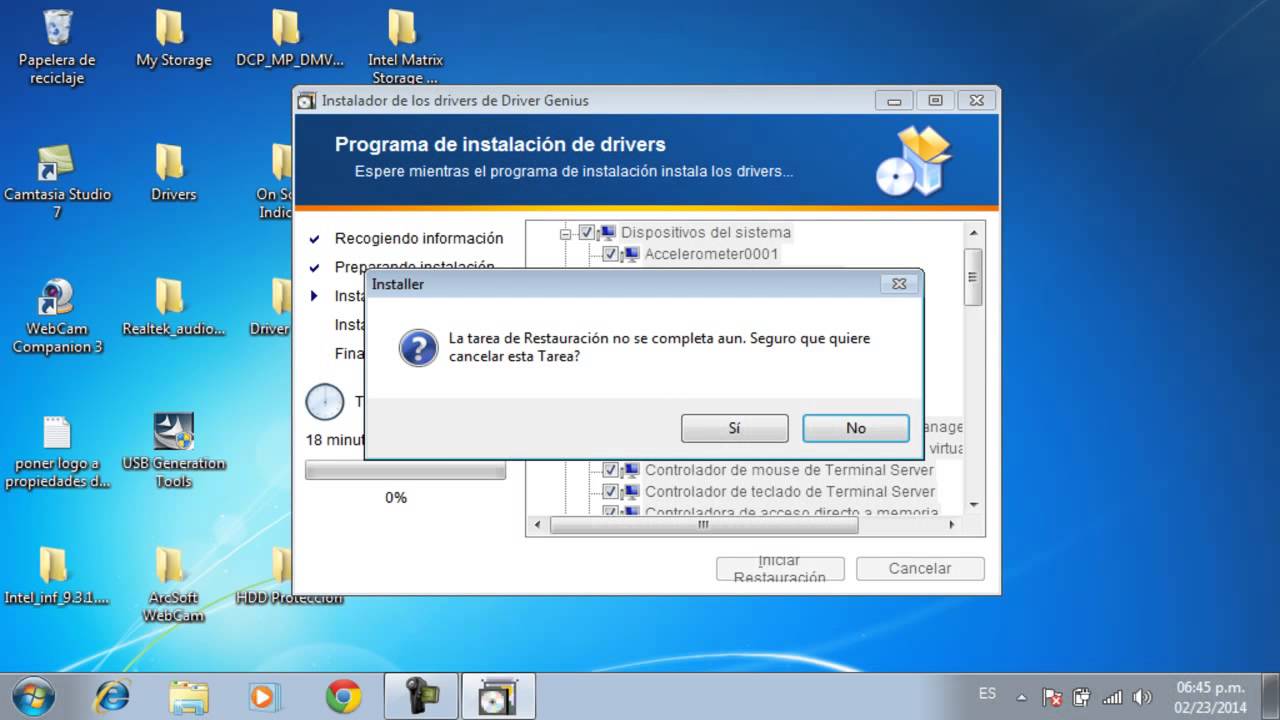The image size is (1280, 720).
Task: Click the Recogiendo información step
Action: [419, 238]
